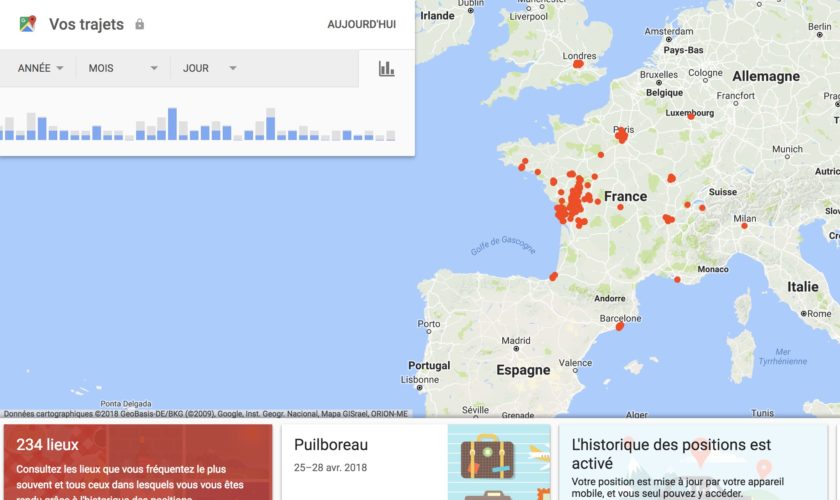Open the 234 lieux red card
The height and width of the screenshot is (500, 840).
pos(138,462)
